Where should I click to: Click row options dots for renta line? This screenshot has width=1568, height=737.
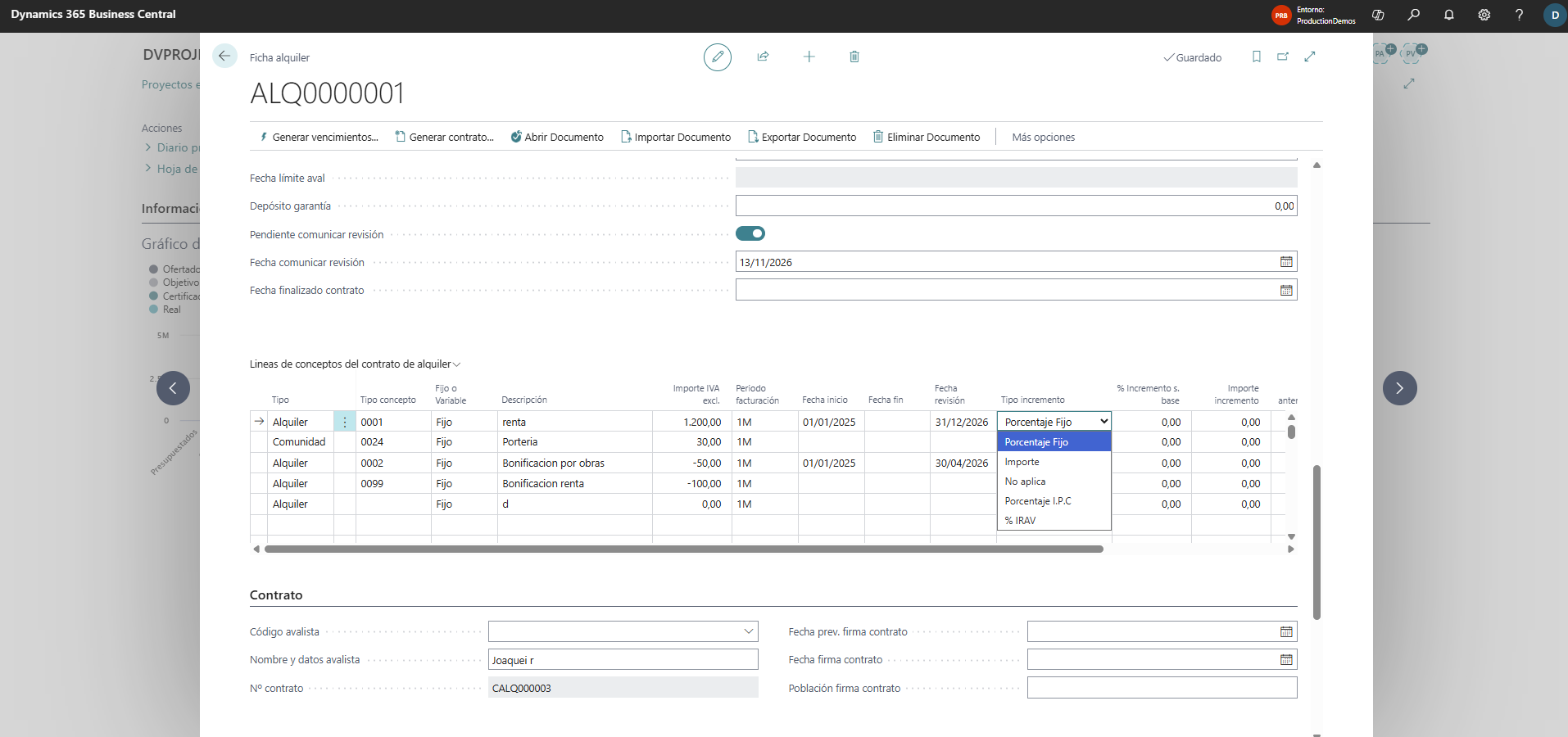(x=345, y=422)
